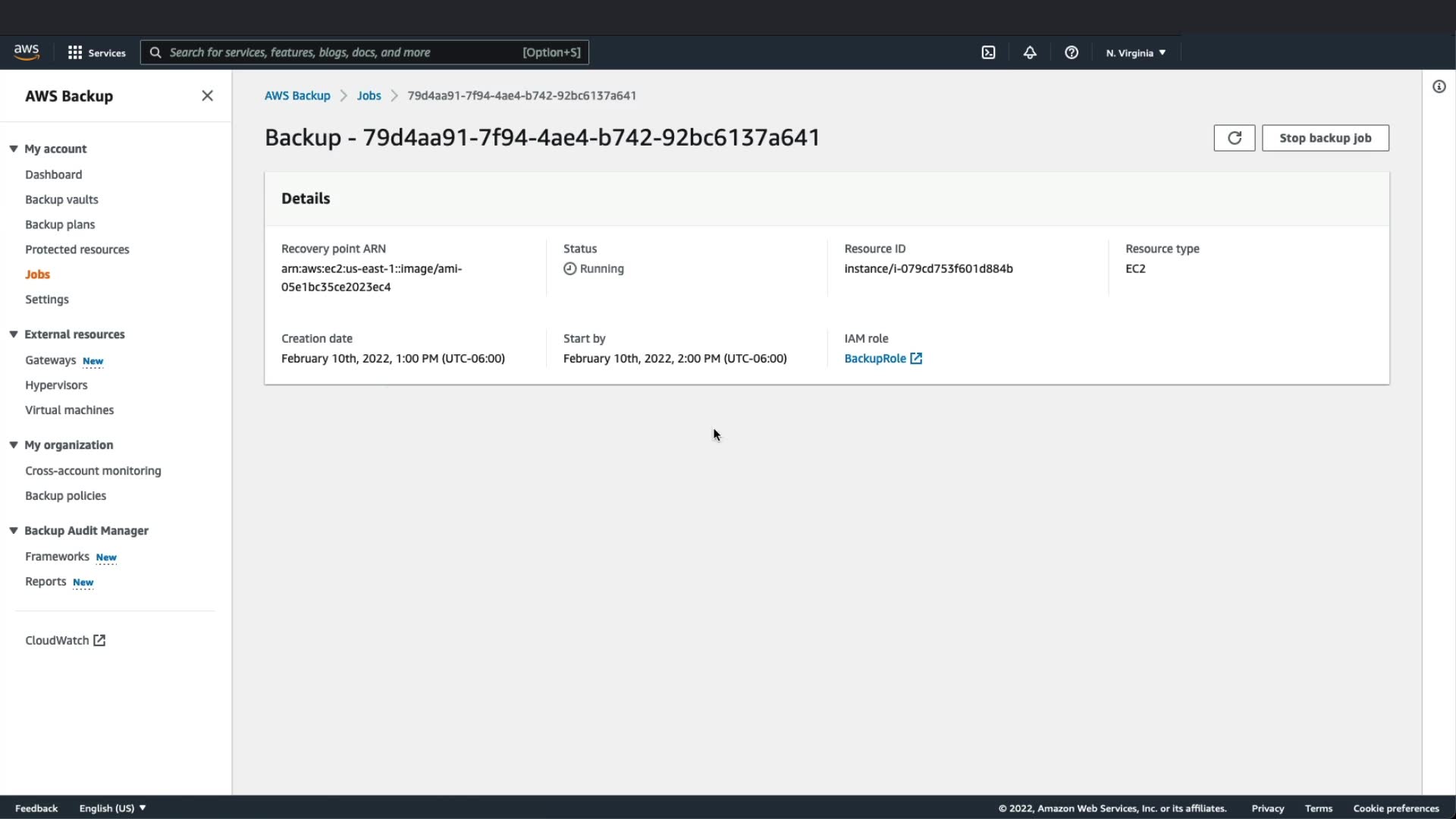Click the Jobs breadcrumb link

pyautogui.click(x=369, y=96)
